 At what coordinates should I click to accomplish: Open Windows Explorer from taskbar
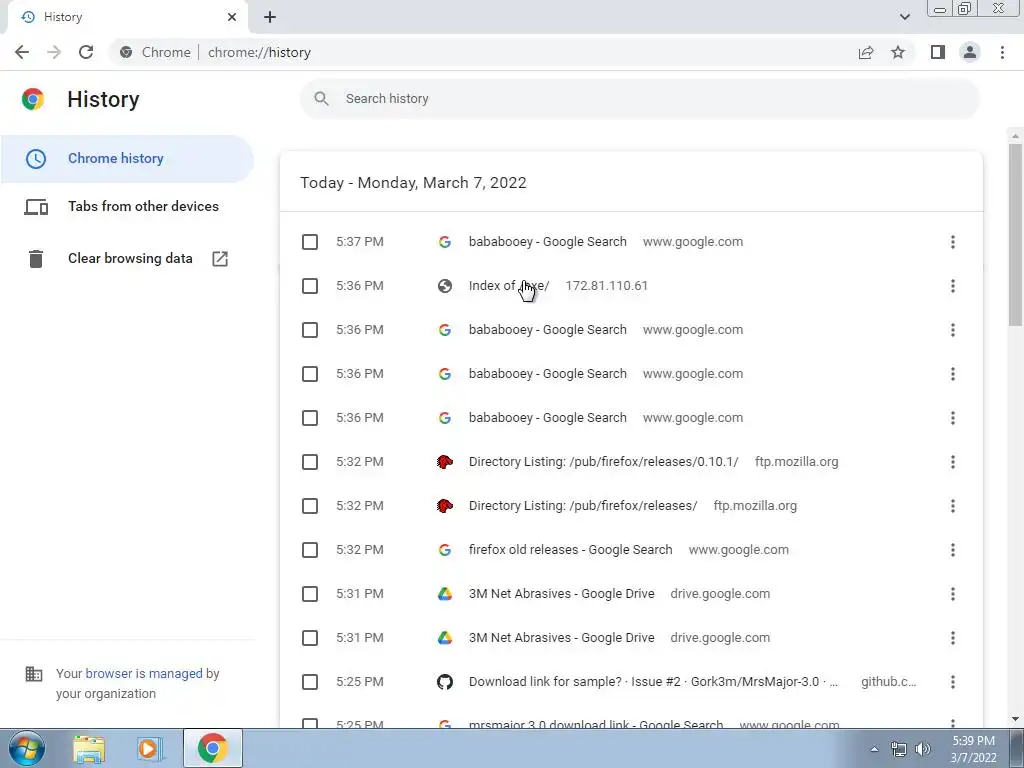click(x=89, y=749)
